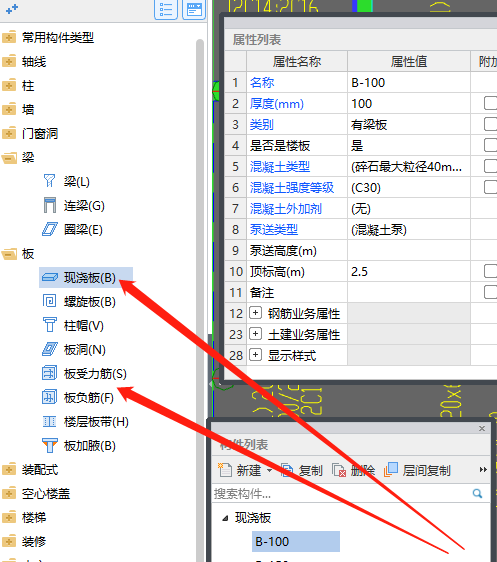The image size is (497, 562).
Task: Edit the 顶标高 value cell 2.5
Action: tap(408, 271)
